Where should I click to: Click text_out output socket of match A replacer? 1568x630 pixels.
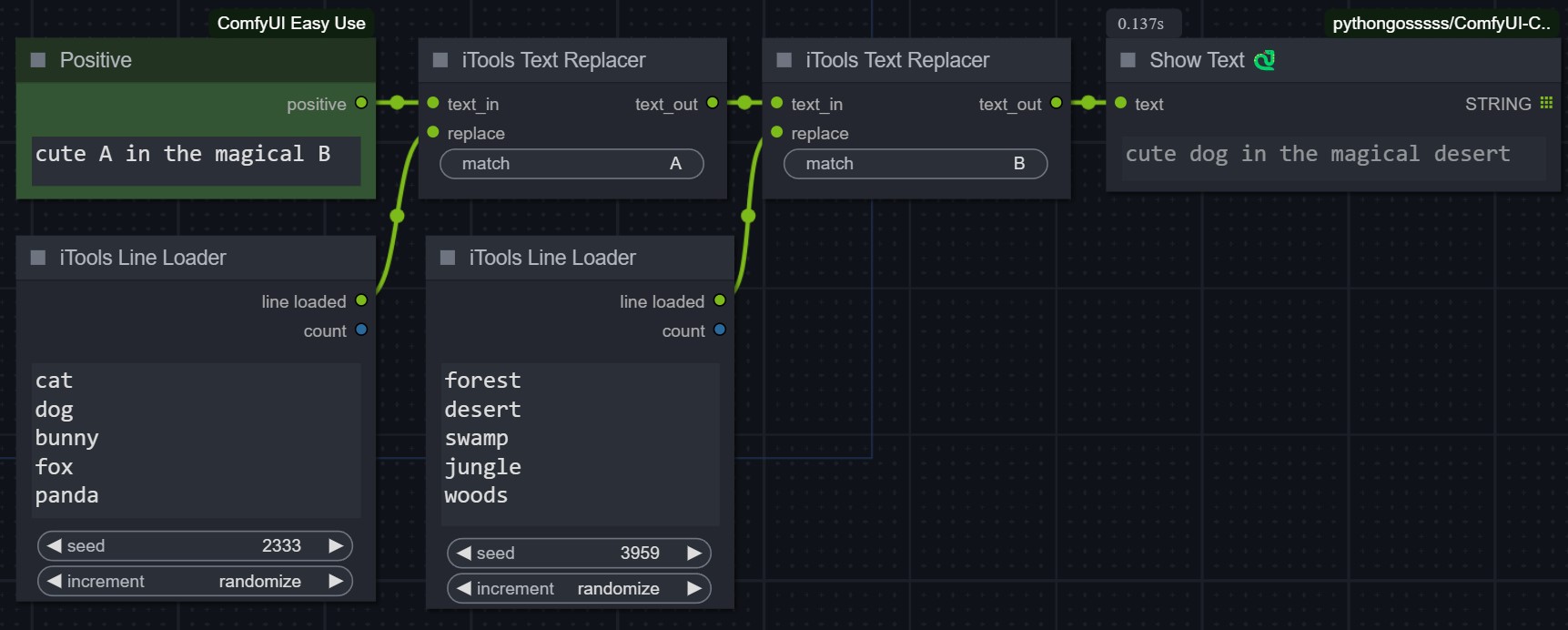(x=713, y=103)
